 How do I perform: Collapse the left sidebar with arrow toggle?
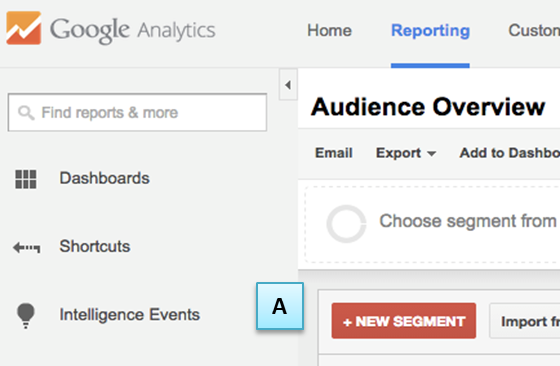(x=288, y=85)
